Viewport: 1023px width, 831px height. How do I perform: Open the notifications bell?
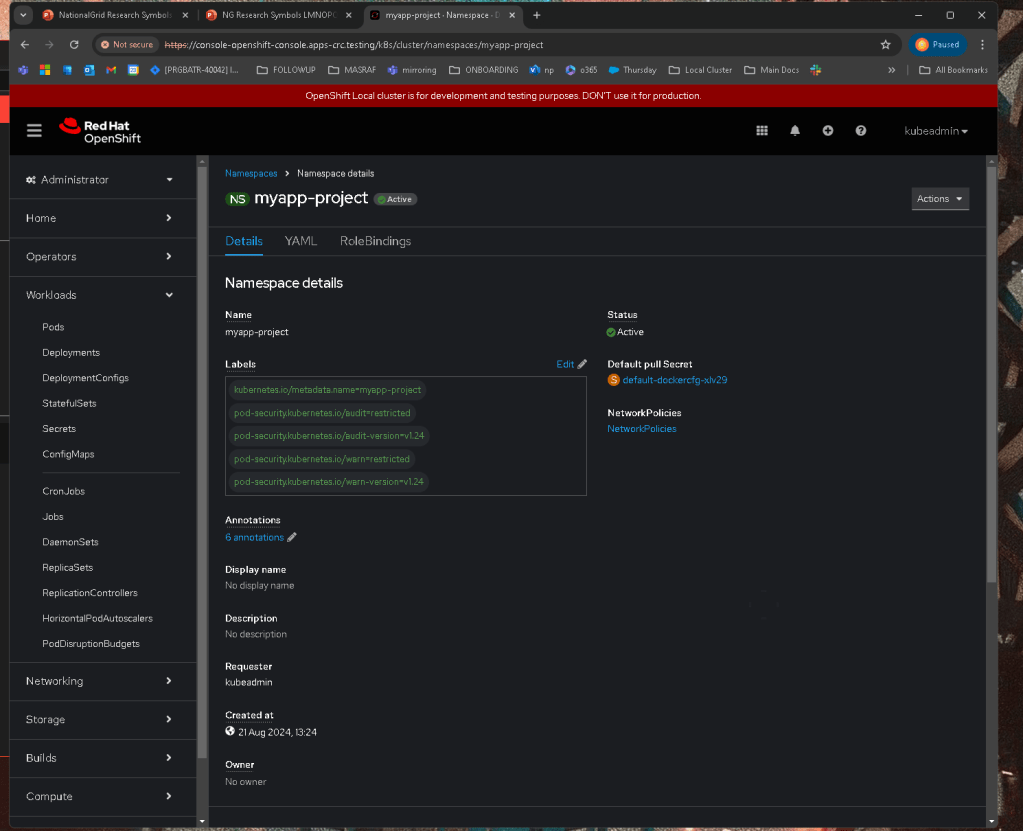[x=795, y=130]
